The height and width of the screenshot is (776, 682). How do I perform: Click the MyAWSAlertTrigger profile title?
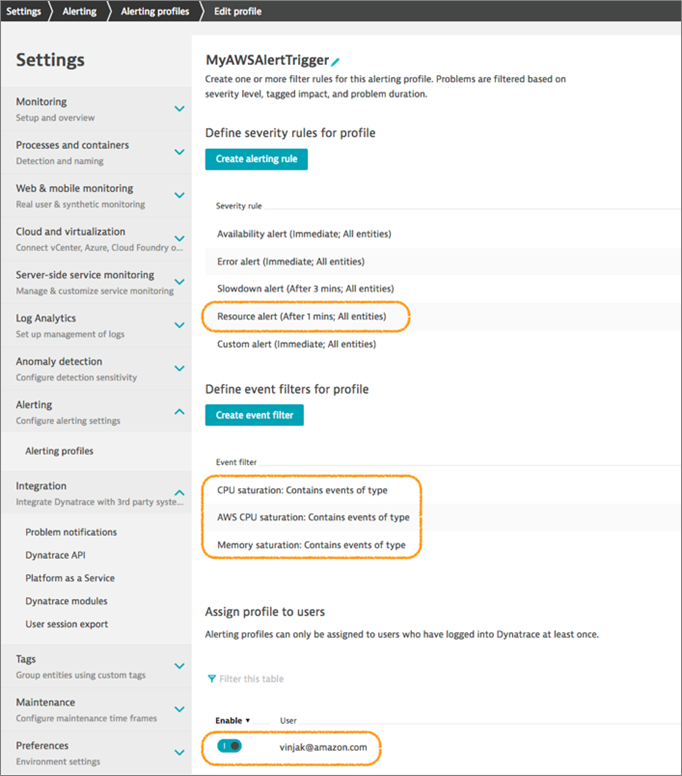[267, 60]
